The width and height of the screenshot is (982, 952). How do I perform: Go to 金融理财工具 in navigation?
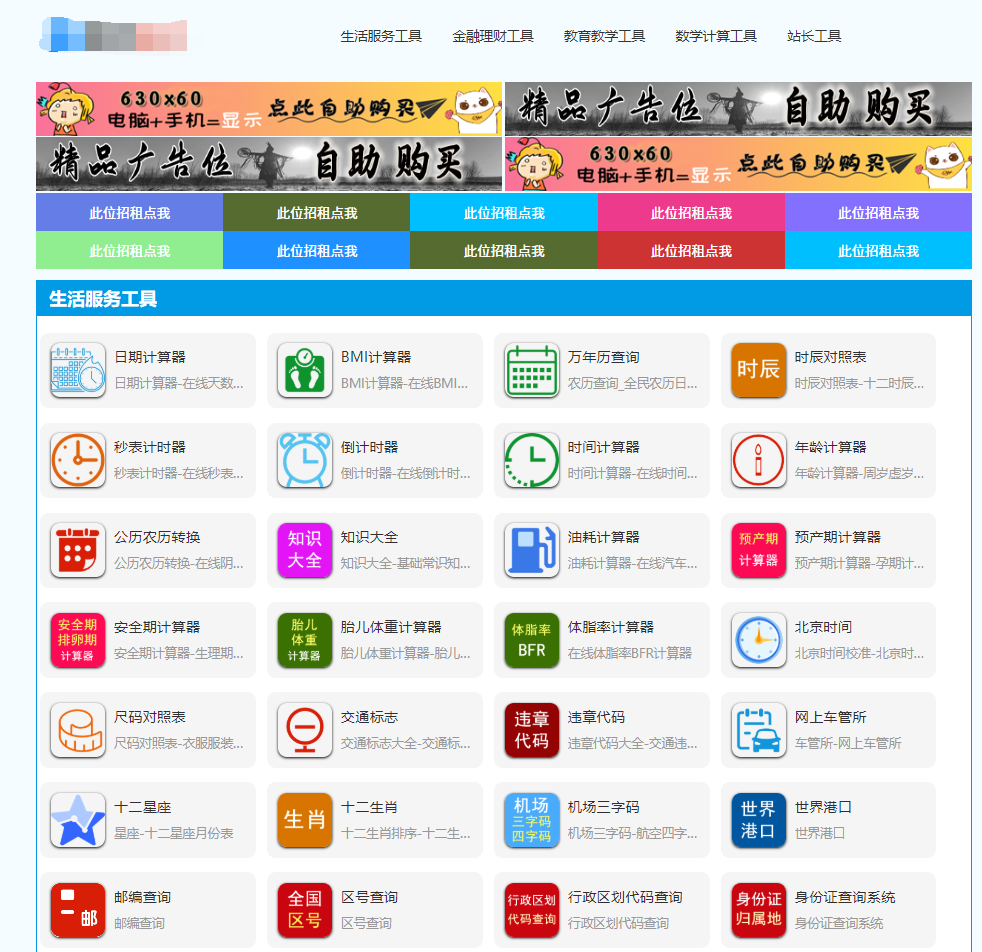pyautogui.click(x=493, y=36)
